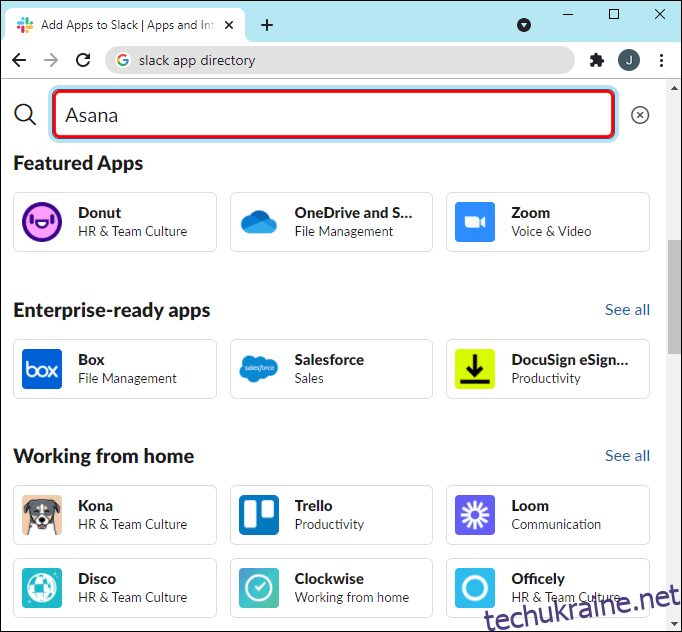Click the OneDrive cloud icon
The image size is (682, 632).
(x=259, y=222)
